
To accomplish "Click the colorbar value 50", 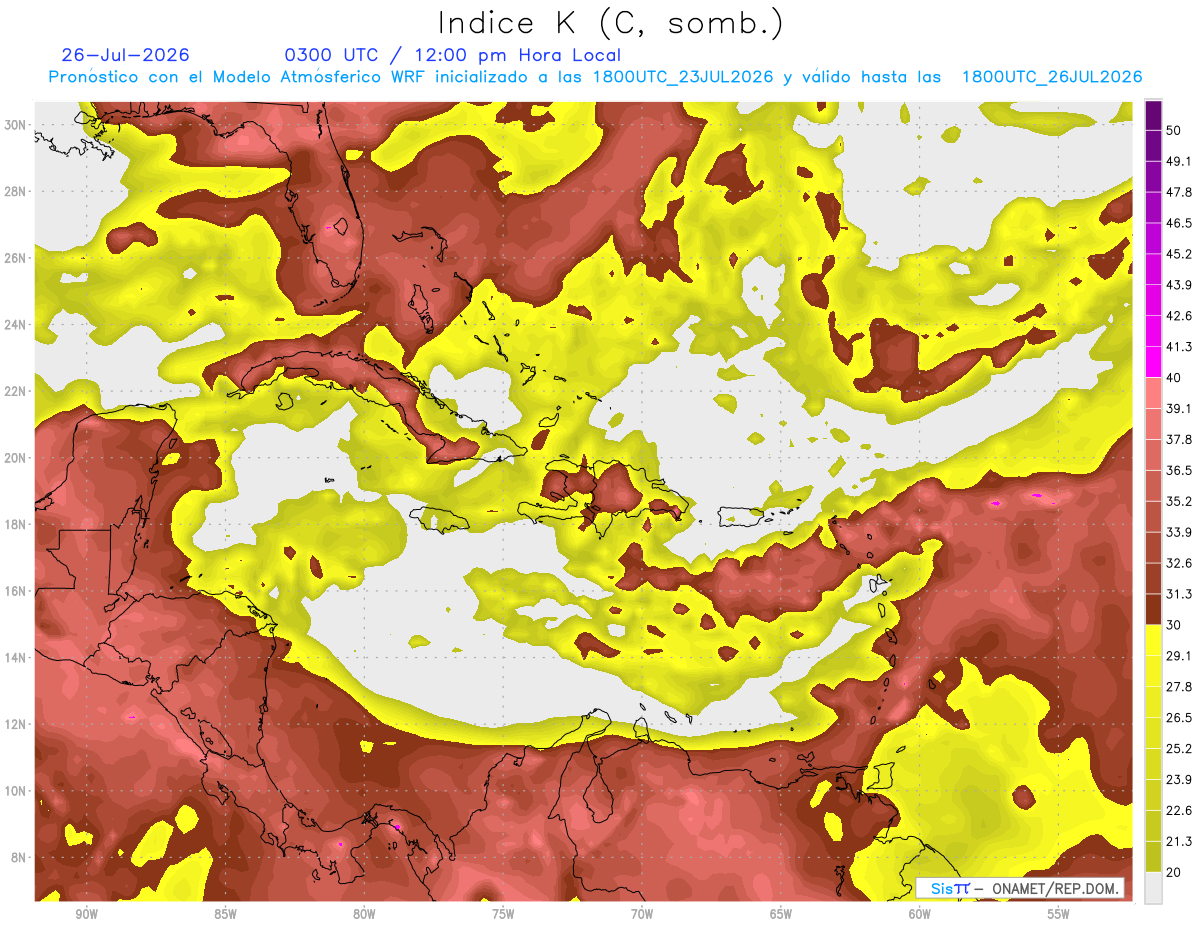I will [1175, 131].
